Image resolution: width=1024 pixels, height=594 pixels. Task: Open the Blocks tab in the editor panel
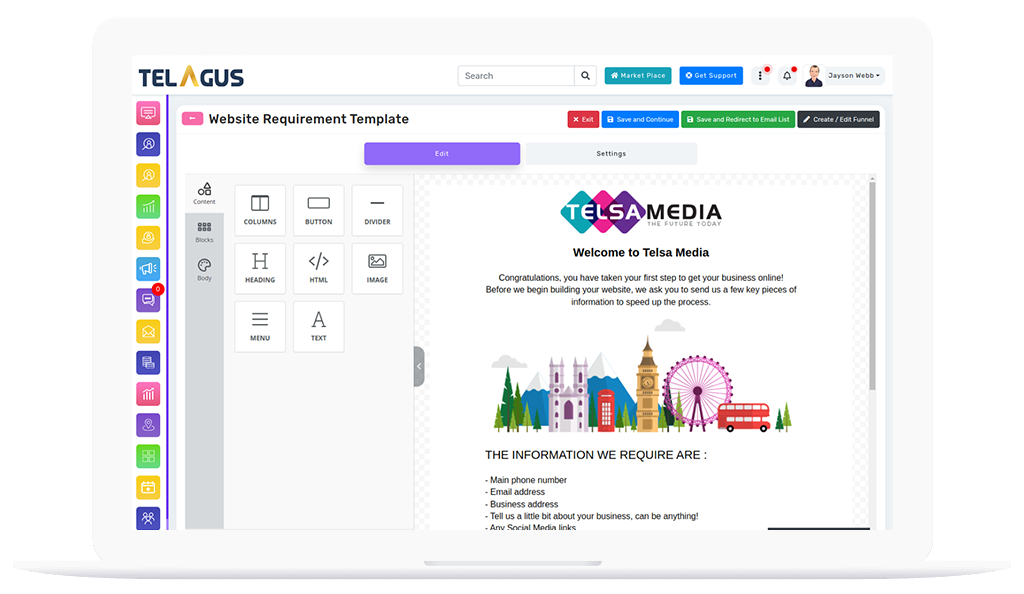(x=204, y=233)
